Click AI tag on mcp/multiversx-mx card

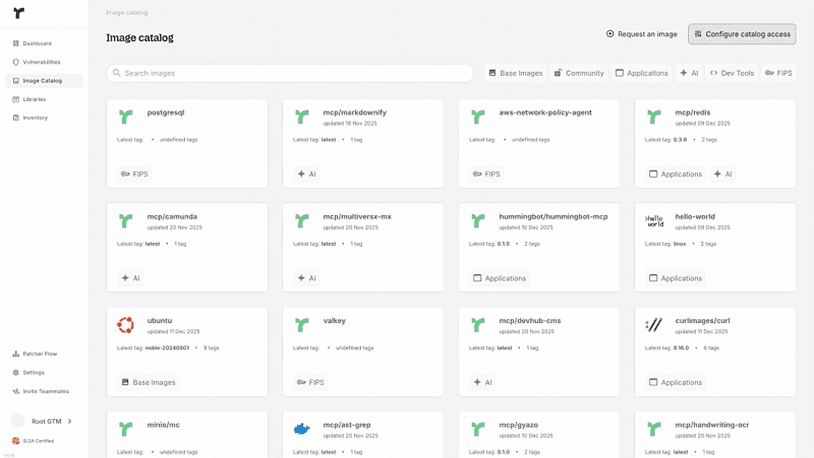(307, 278)
